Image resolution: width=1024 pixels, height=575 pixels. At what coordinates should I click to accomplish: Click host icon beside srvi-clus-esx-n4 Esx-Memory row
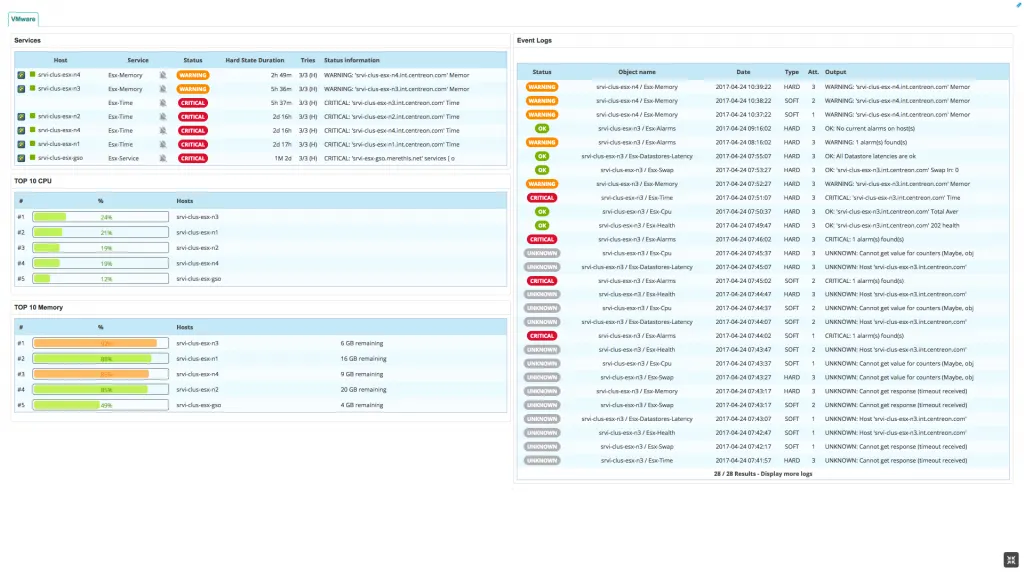(x=22, y=75)
